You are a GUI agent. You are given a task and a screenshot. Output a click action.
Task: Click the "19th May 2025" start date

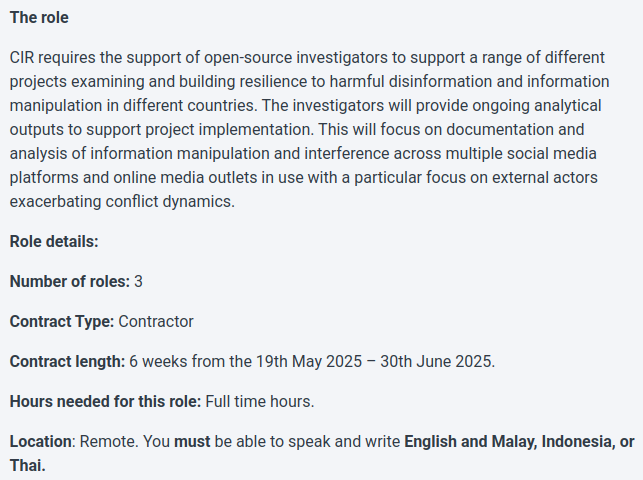[309, 362]
